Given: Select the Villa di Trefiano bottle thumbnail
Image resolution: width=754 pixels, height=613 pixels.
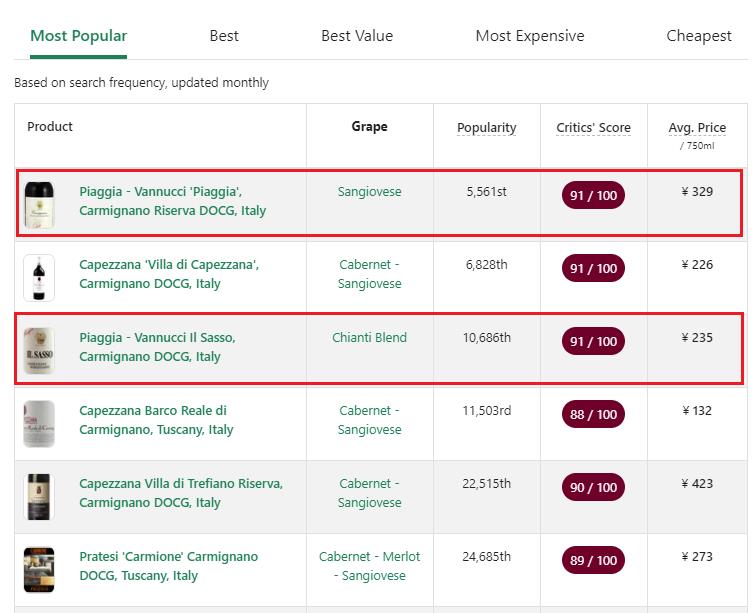Looking at the screenshot, I should click(x=39, y=496).
